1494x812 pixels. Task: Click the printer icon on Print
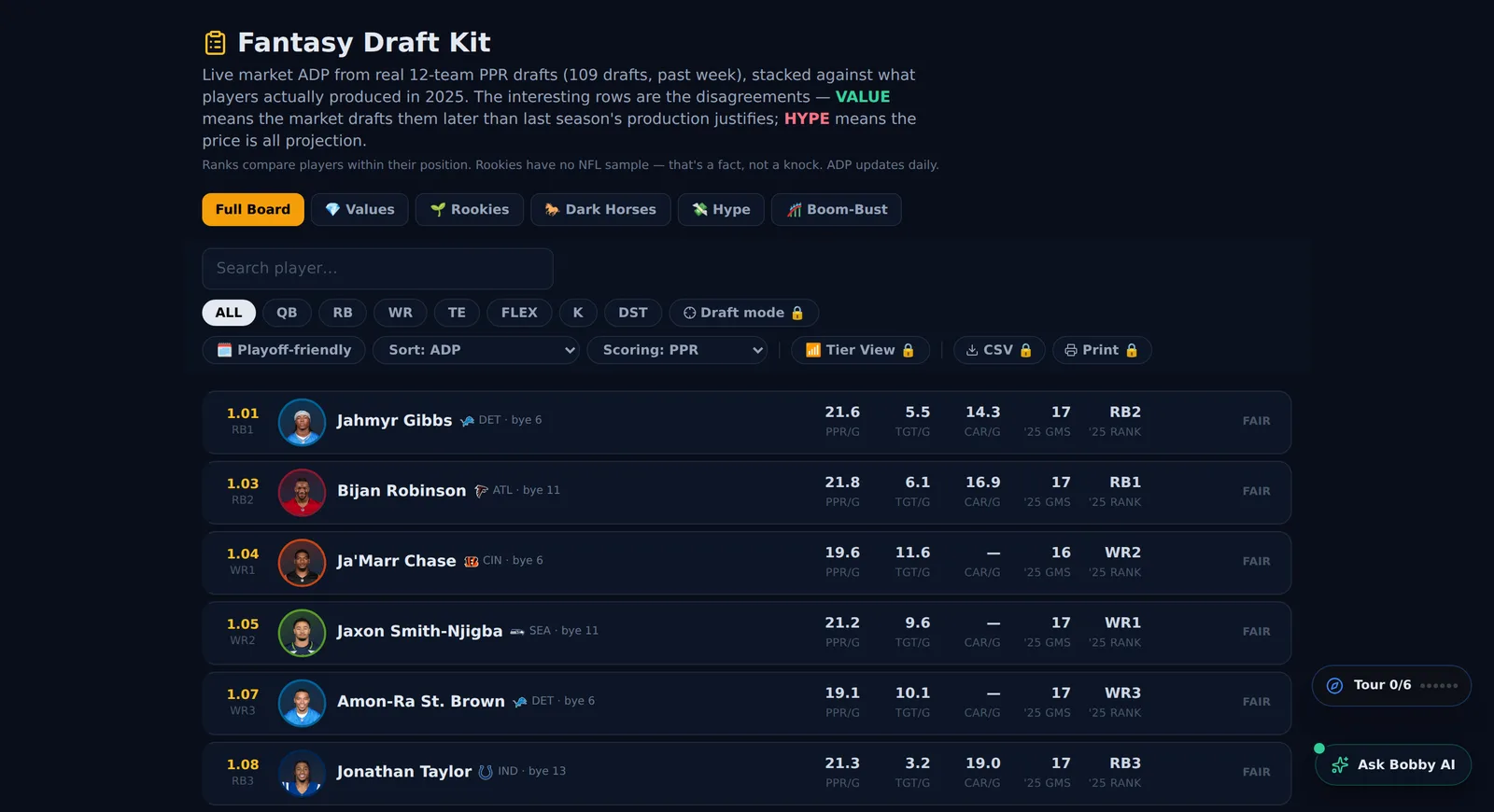click(x=1071, y=350)
